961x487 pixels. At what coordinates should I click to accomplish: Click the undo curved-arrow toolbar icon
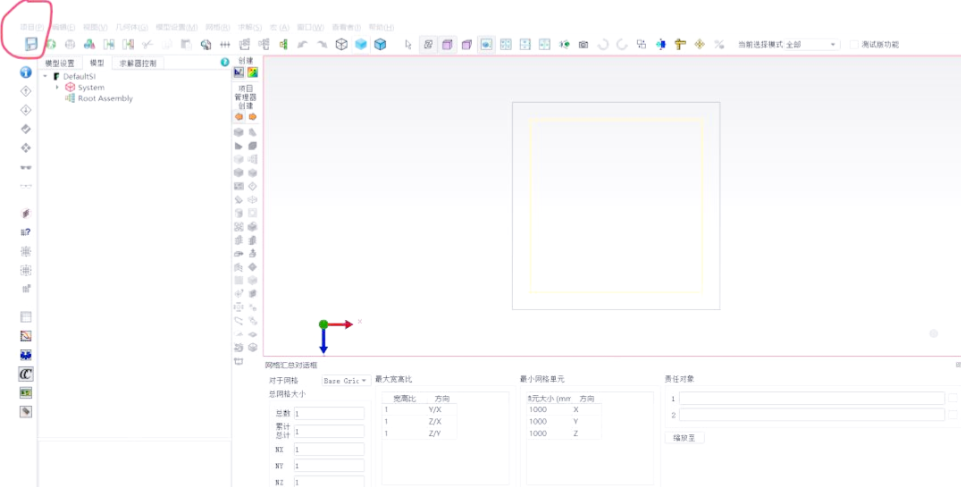tap(302, 44)
